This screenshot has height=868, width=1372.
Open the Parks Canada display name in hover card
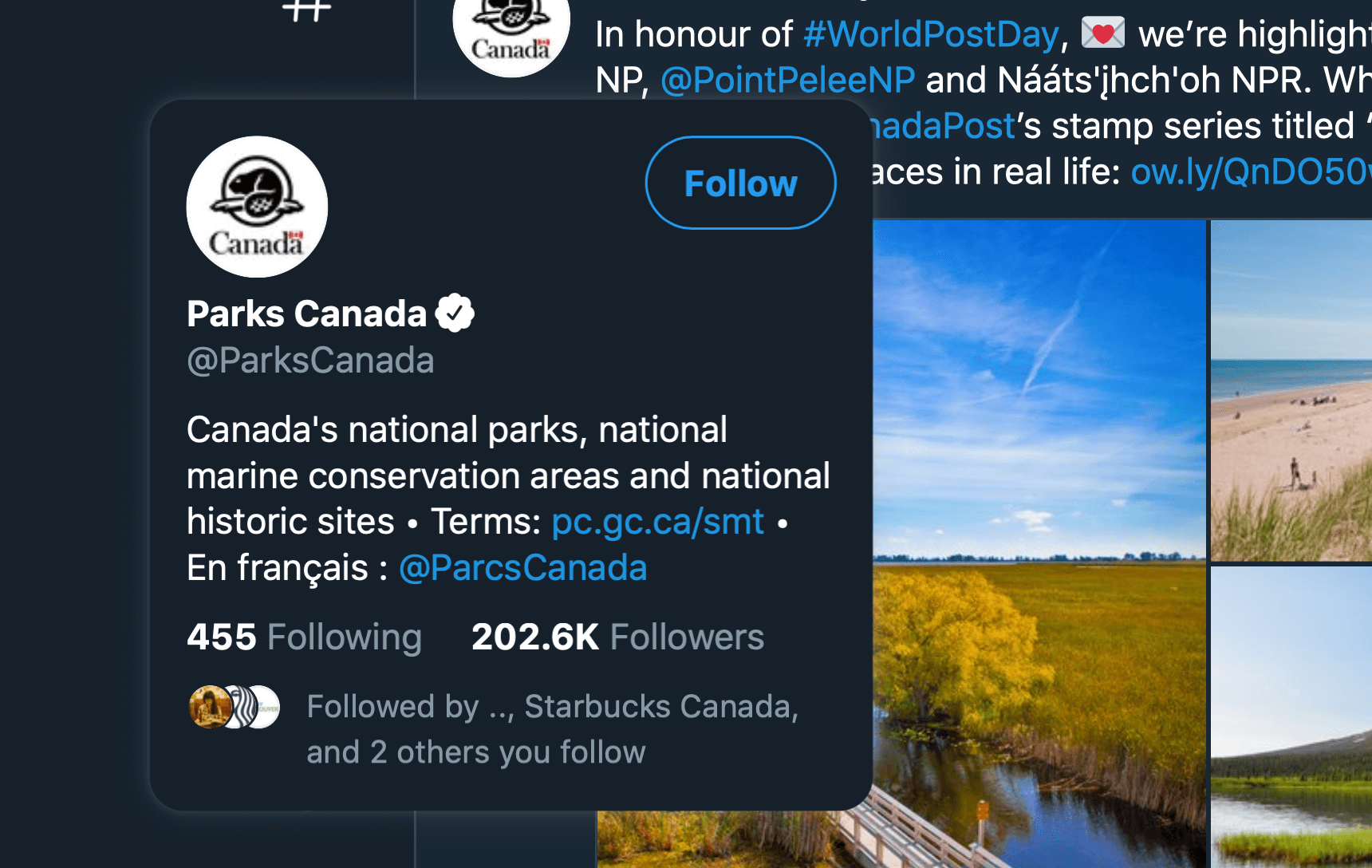pos(307,314)
